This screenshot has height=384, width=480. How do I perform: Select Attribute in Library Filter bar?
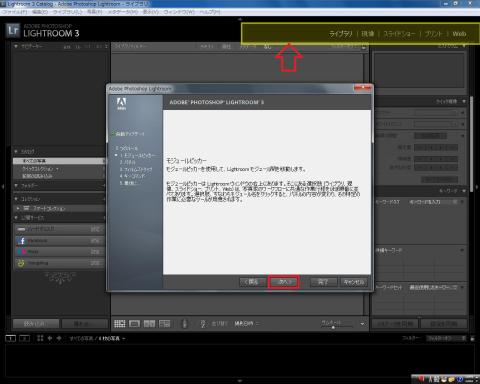tap(226, 47)
